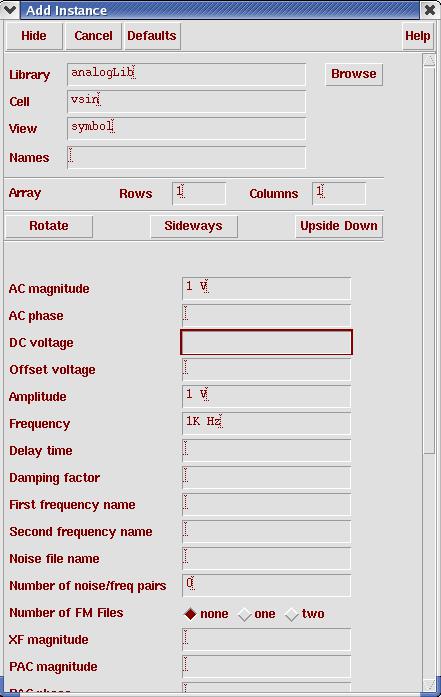Click the AC phase input field
This screenshot has height=697, width=441.
coord(266,315)
